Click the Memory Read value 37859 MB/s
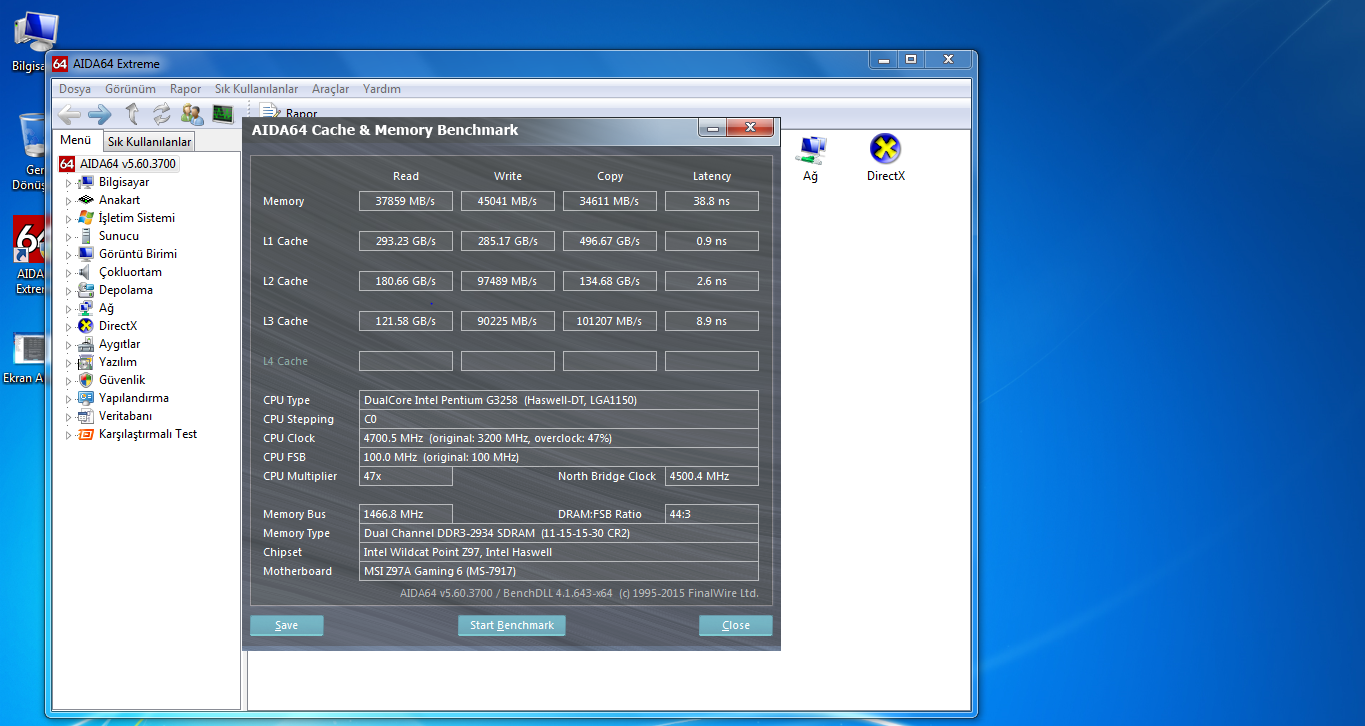Viewport: 1365px width, 726px height. pos(406,201)
